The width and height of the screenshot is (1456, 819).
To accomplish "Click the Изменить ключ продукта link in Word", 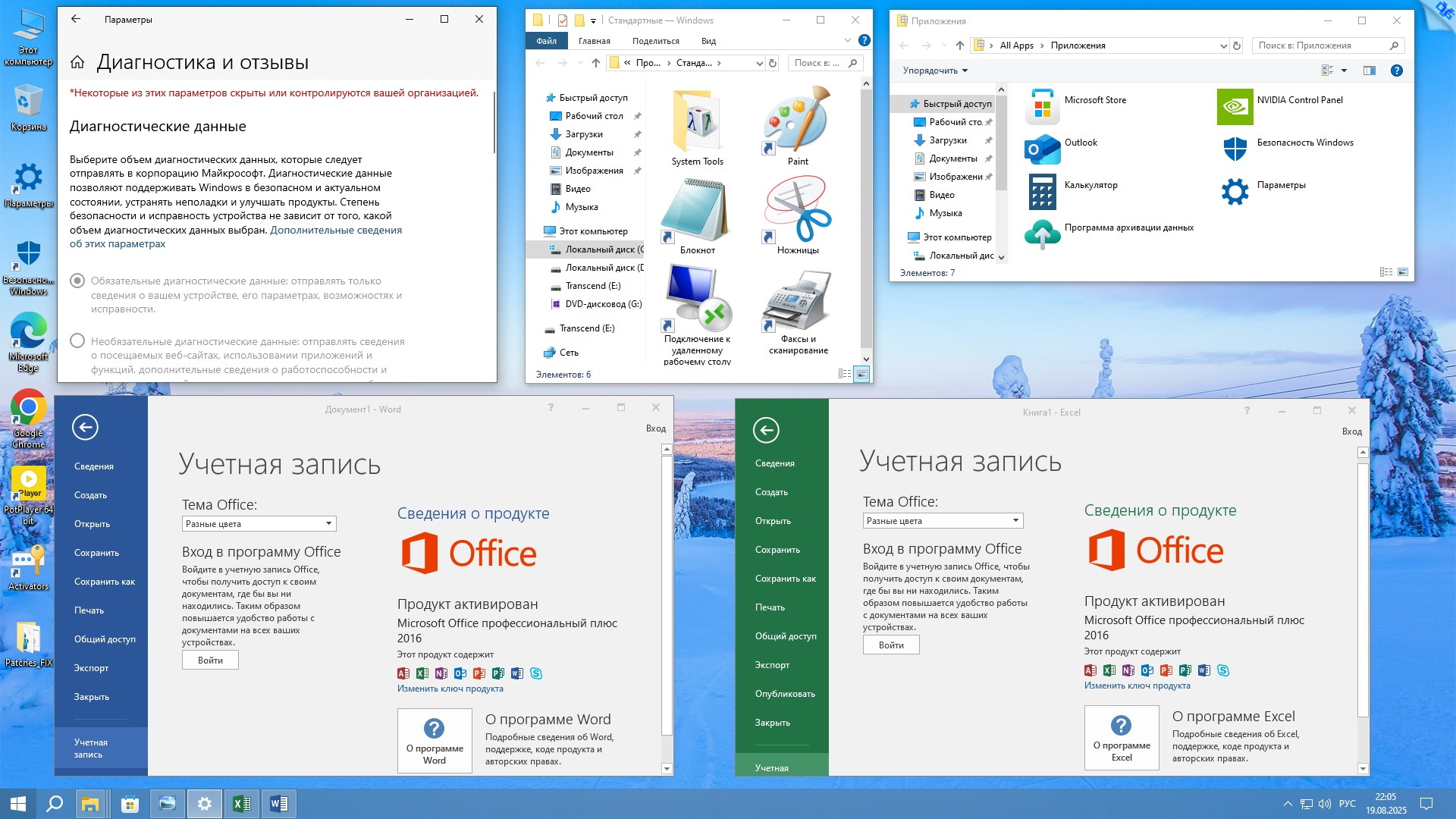I will click(x=450, y=689).
